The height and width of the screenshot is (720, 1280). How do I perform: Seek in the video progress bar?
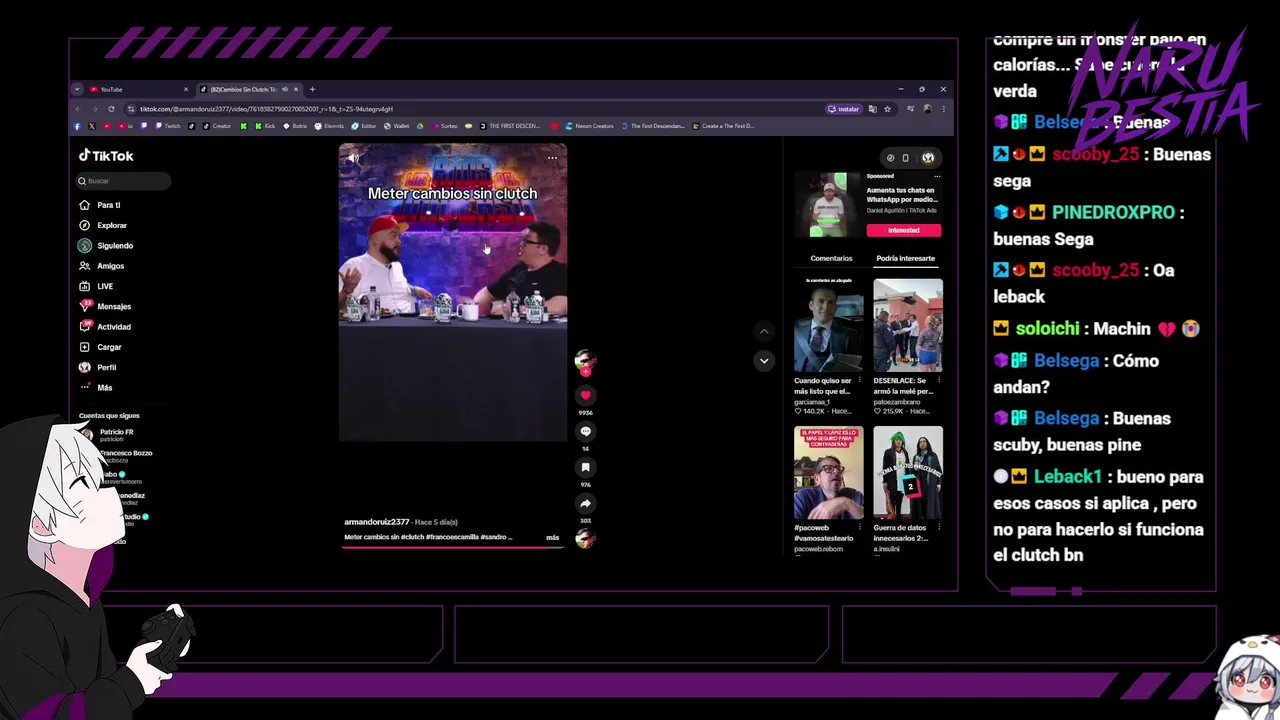click(x=452, y=547)
